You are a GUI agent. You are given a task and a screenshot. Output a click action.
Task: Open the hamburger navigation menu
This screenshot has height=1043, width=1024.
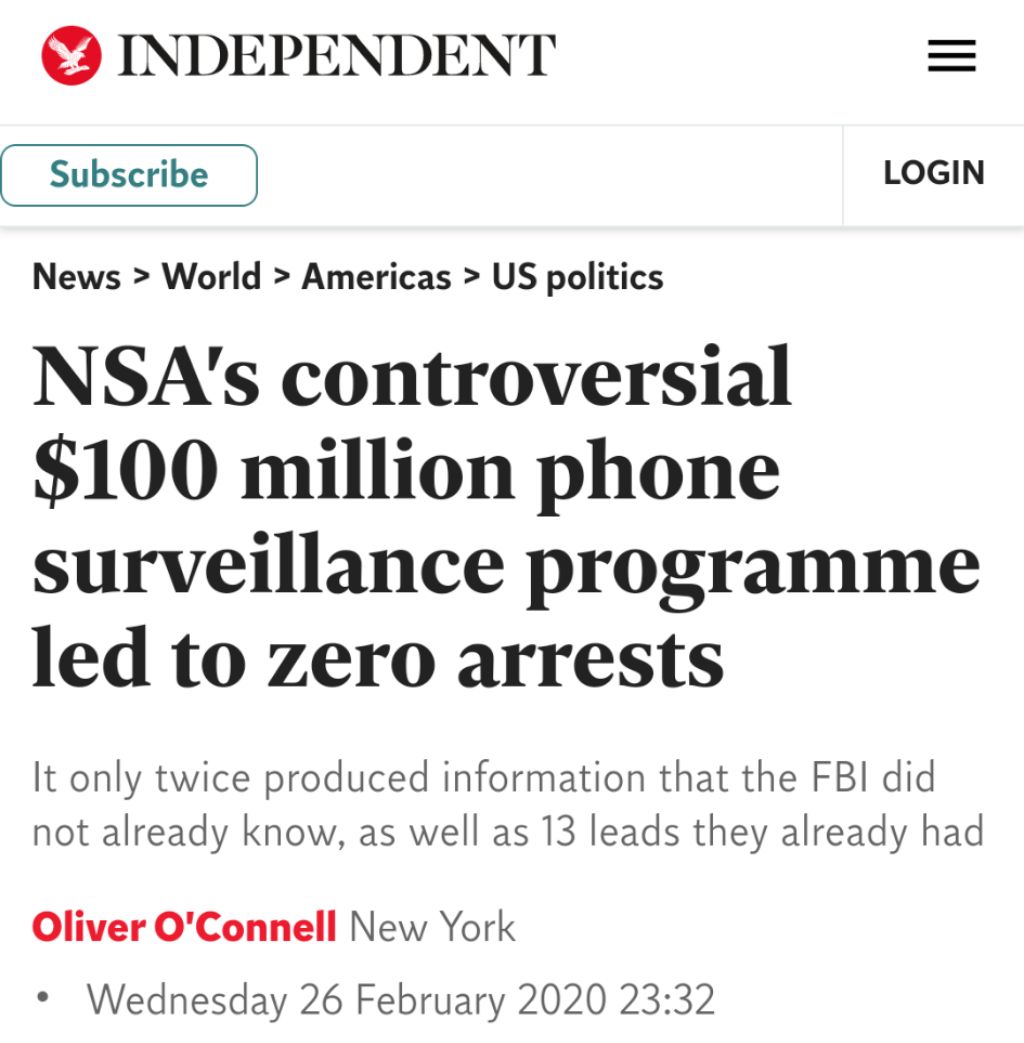[951, 58]
